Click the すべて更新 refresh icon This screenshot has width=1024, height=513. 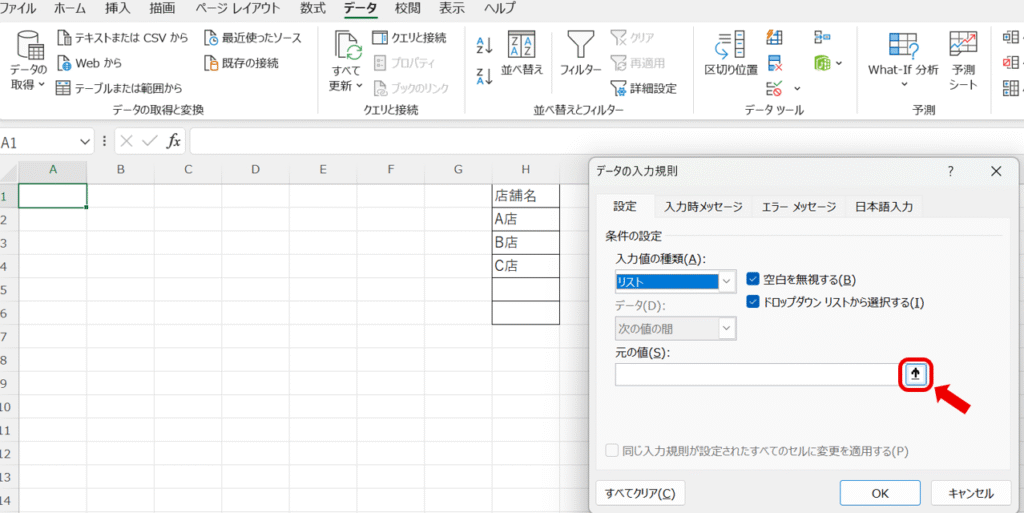click(x=347, y=47)
